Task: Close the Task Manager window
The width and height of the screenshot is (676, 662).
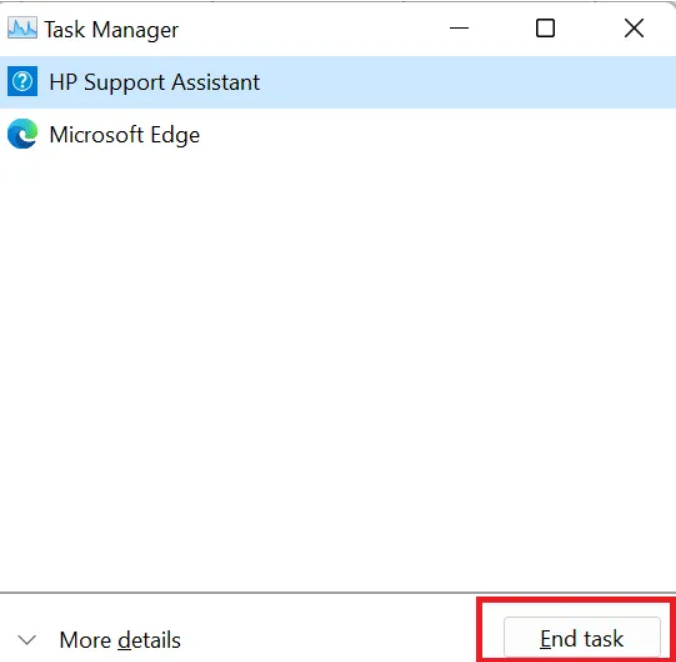Action: 633,29
